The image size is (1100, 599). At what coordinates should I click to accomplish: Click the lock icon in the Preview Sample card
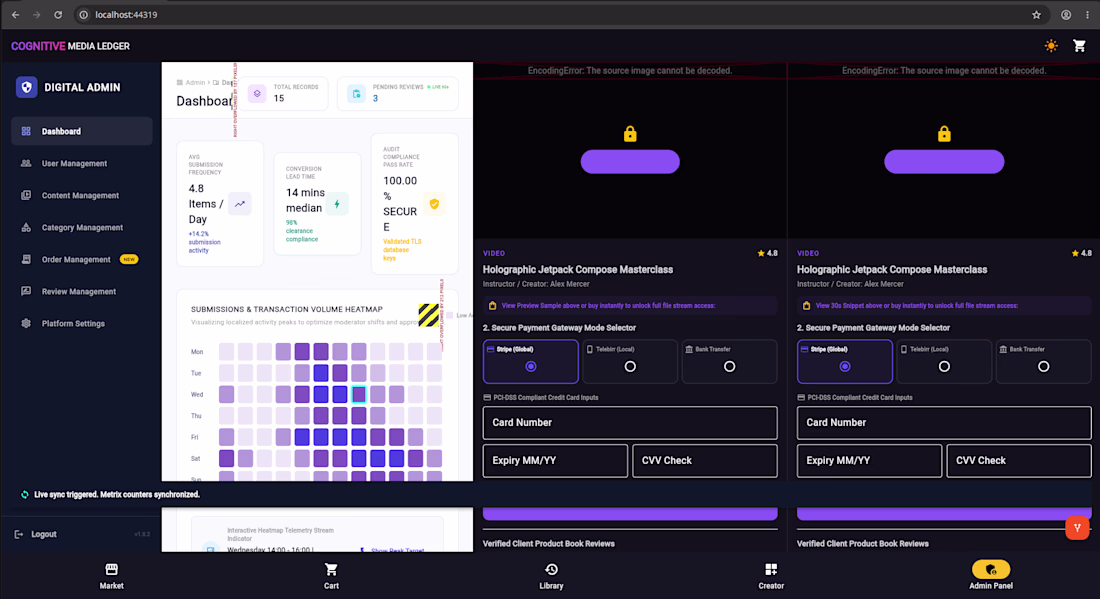[x=630, y=134]
